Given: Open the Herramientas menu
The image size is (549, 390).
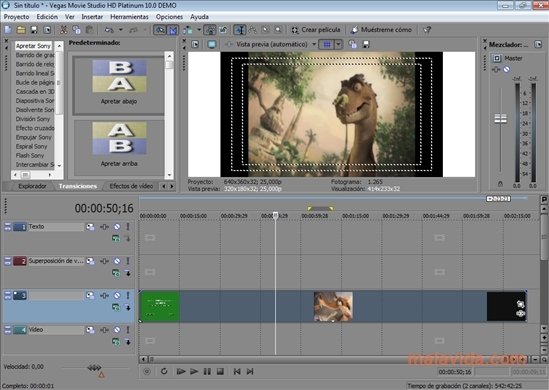Looking at the screenshot, I should pos(129,17).
